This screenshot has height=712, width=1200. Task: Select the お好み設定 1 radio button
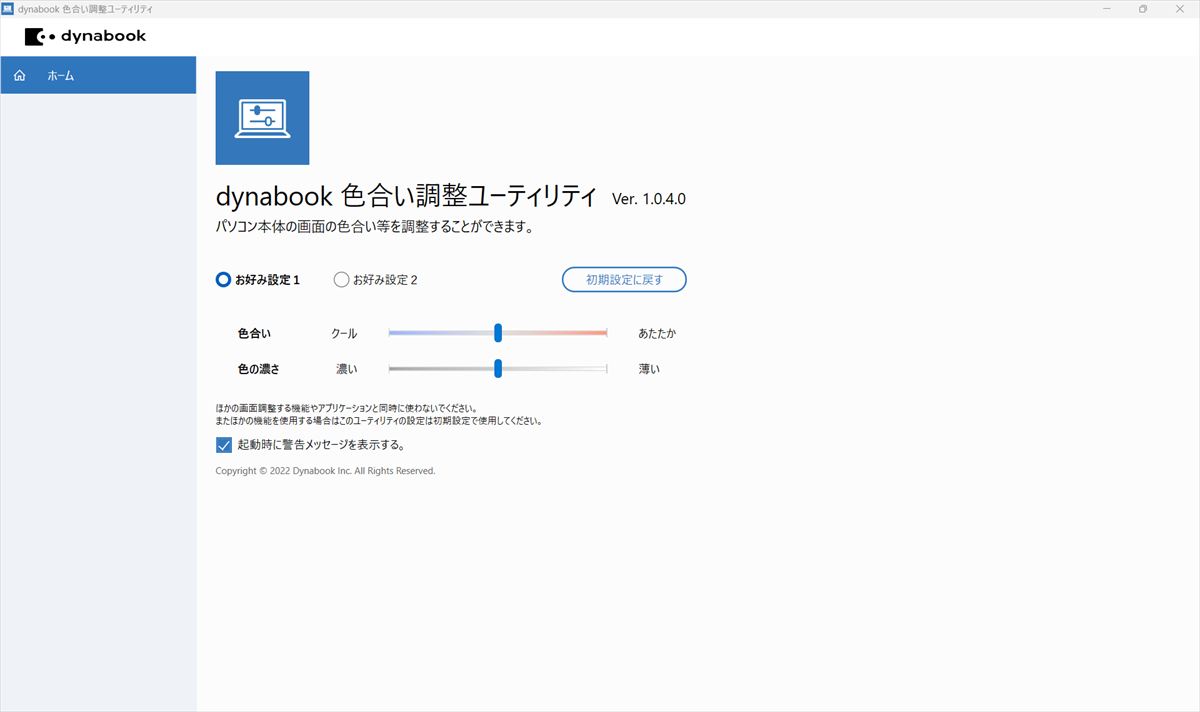[224, 280]
